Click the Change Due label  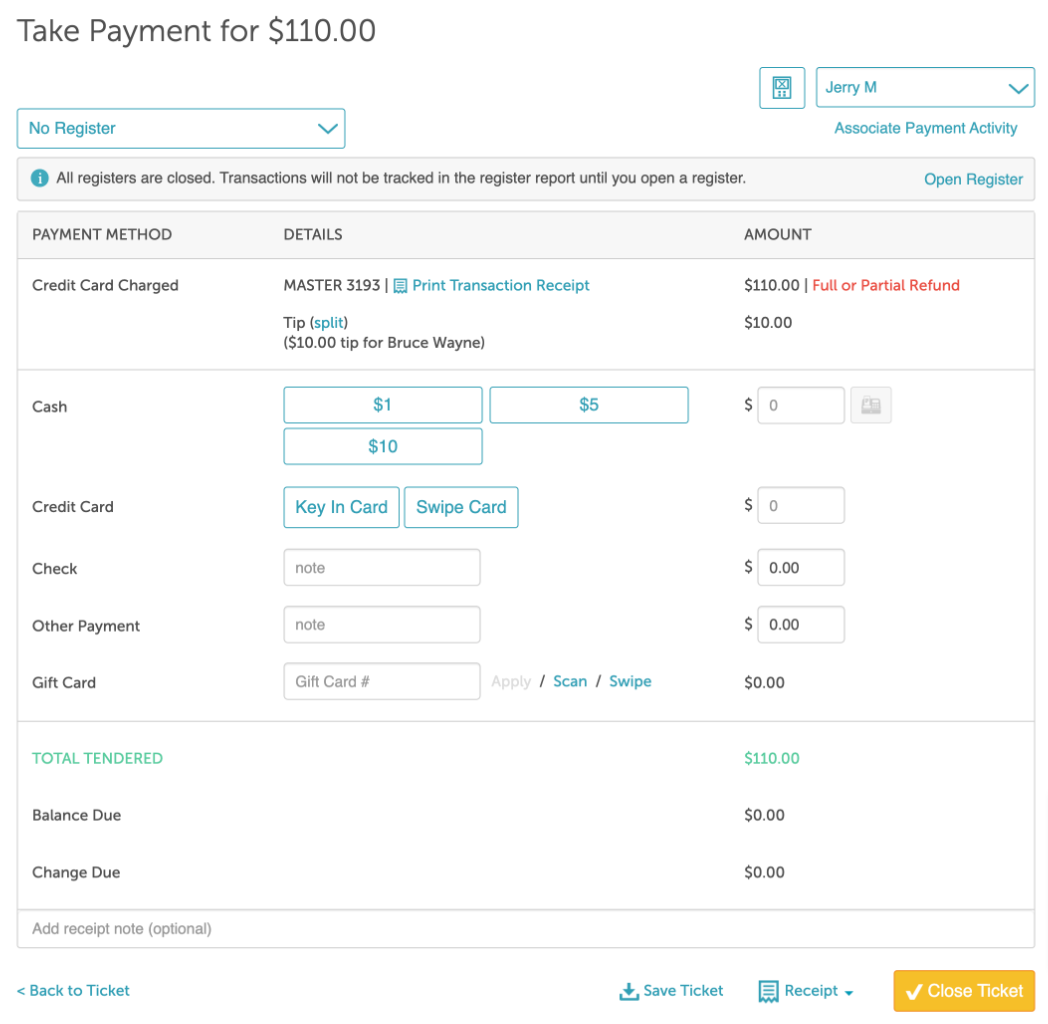tap(76, 873)
